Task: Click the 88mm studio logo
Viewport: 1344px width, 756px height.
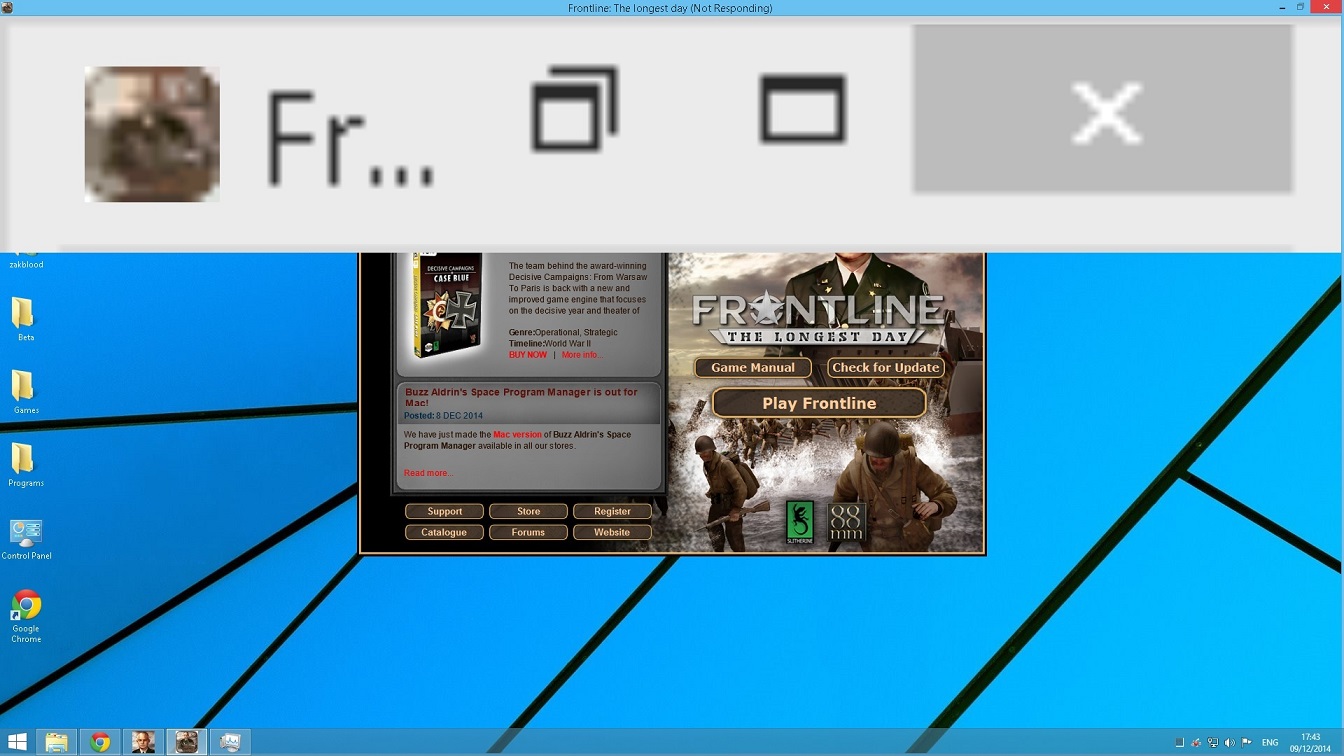Action: [x=846, y=523]
